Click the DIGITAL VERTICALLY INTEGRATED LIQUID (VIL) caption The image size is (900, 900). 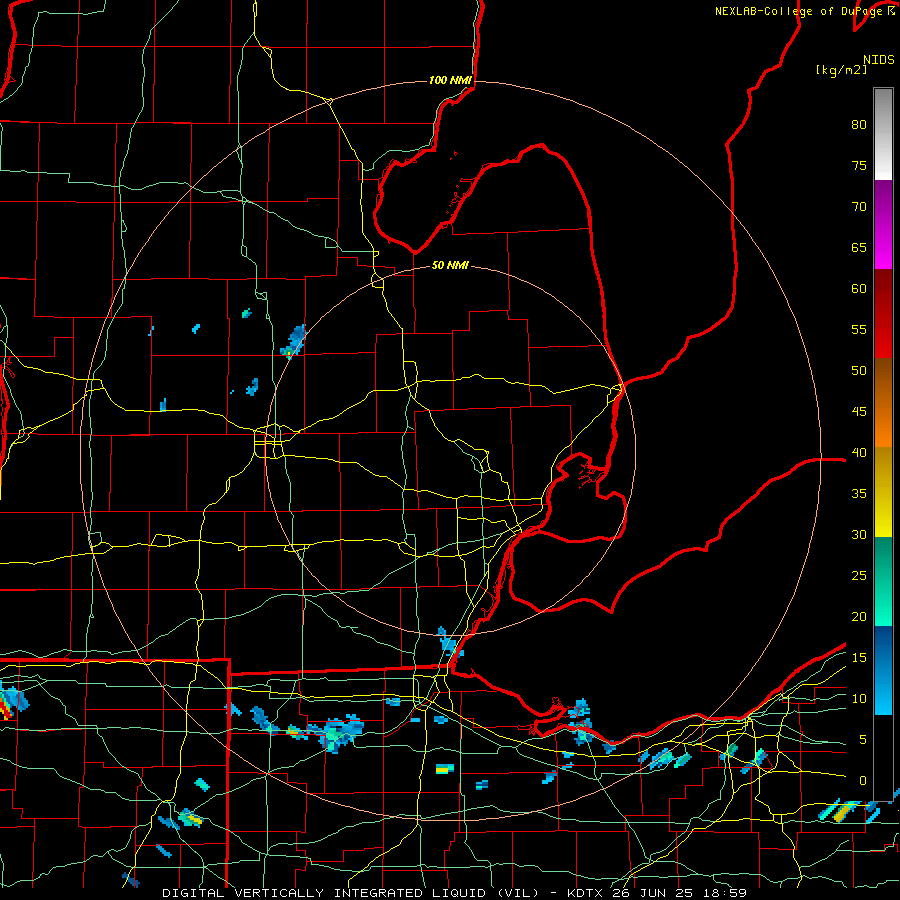[351, 893]
